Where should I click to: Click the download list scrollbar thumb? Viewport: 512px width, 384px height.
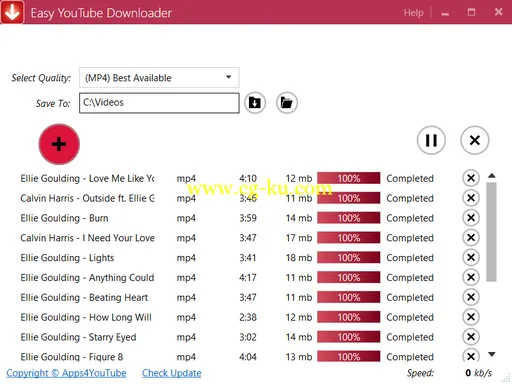click(492, 232)
